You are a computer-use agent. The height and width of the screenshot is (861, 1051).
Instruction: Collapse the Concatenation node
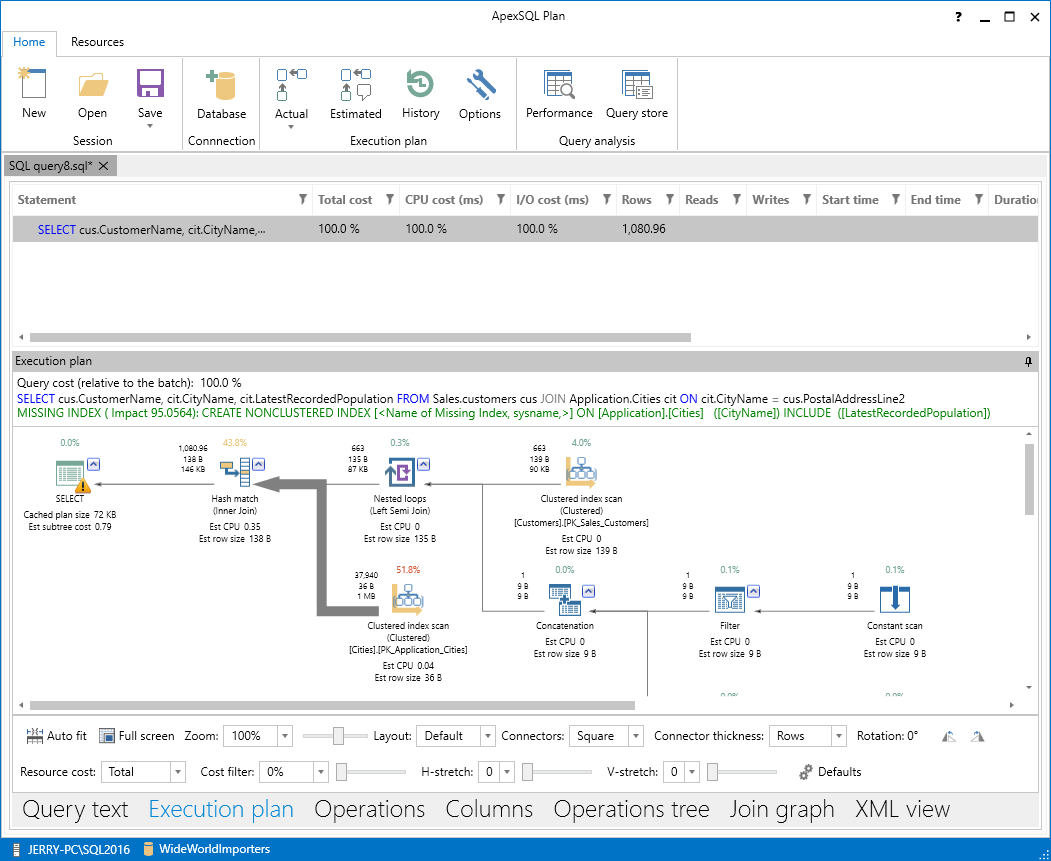click(x=589, y=591)
